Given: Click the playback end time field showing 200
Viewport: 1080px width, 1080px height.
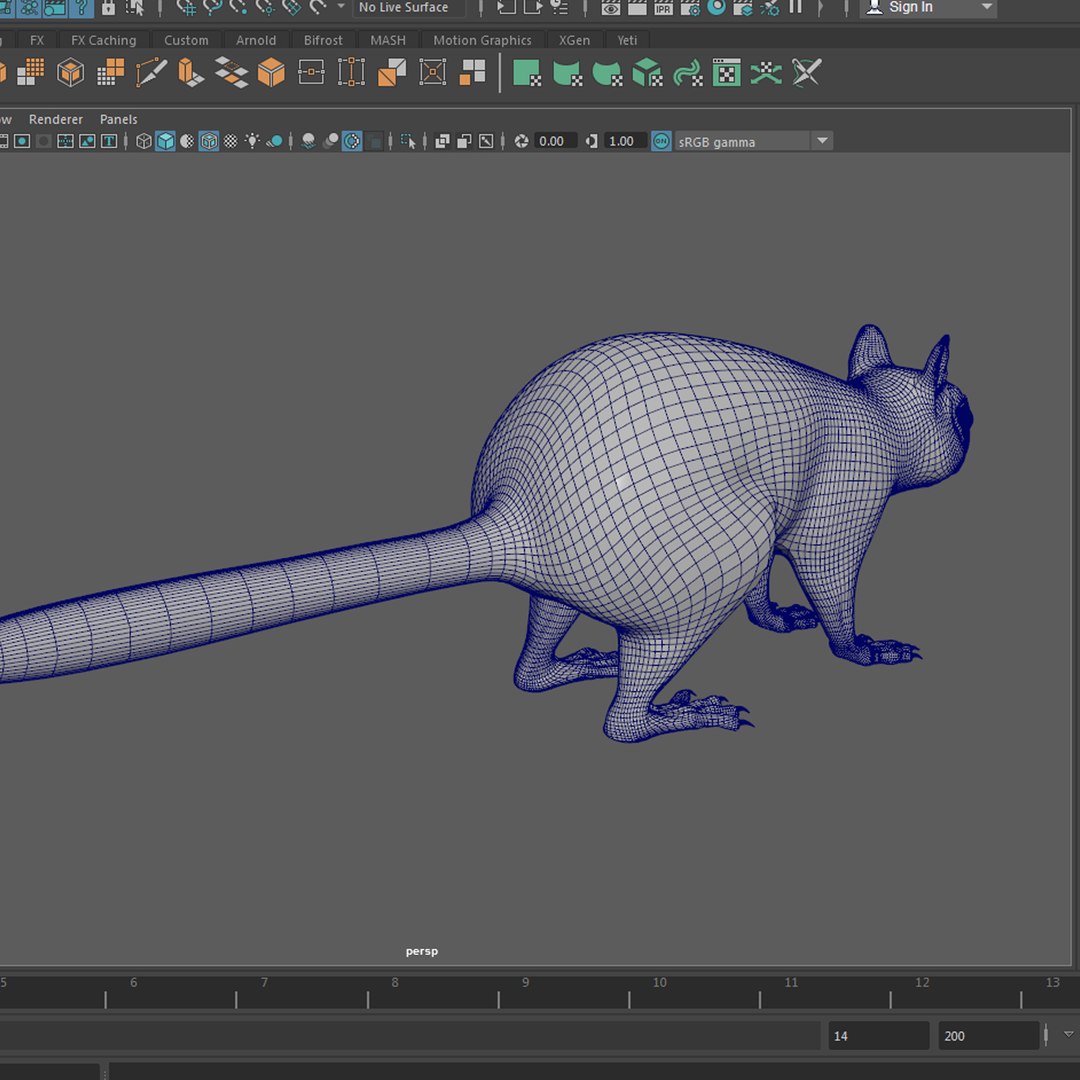Looking at the screenshot, I should point(986,1036).
